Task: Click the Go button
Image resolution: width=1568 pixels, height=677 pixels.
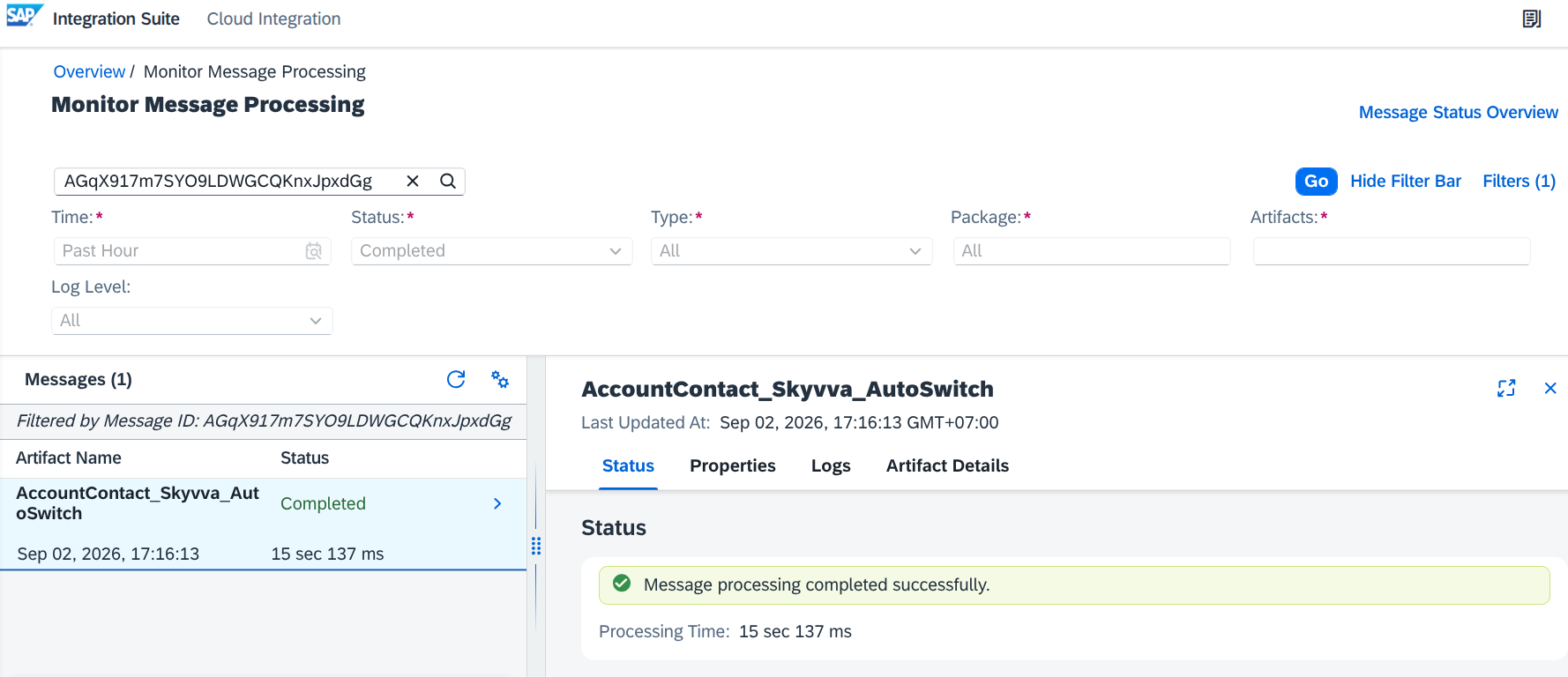Action: (1316, 181)
